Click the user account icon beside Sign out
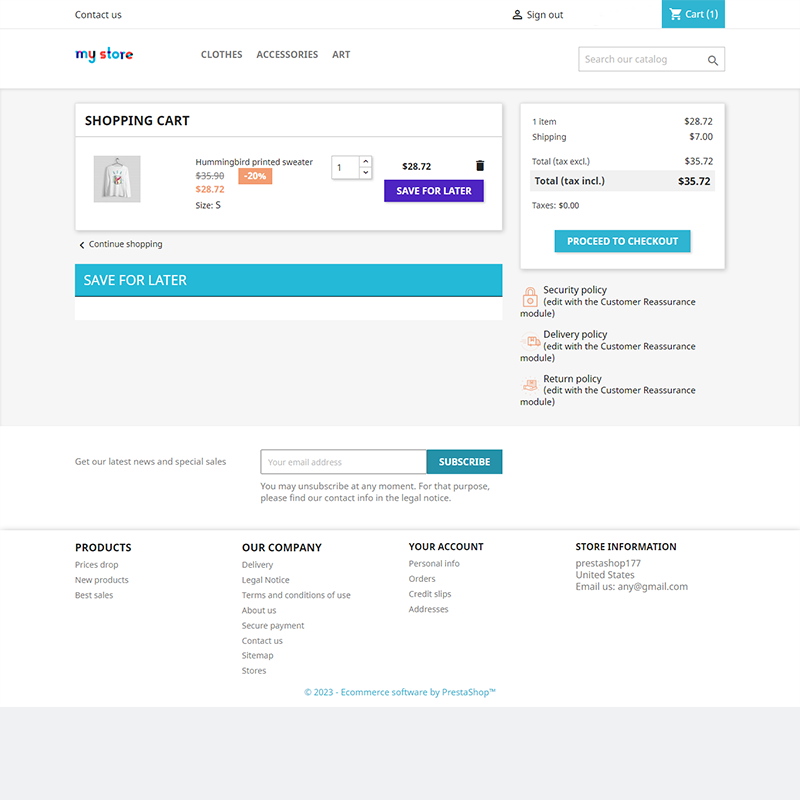This screenshot has height=800, width=800. (517, 15)
